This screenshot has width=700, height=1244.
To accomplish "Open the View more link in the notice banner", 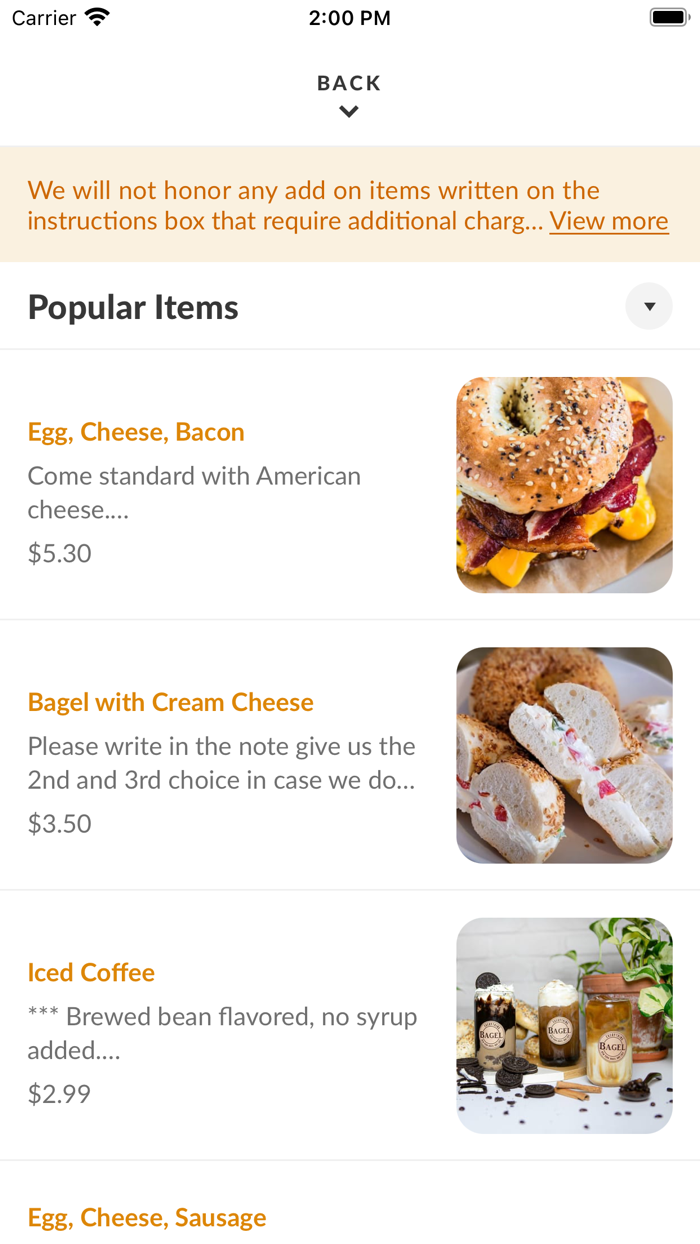I will [608, 220].
